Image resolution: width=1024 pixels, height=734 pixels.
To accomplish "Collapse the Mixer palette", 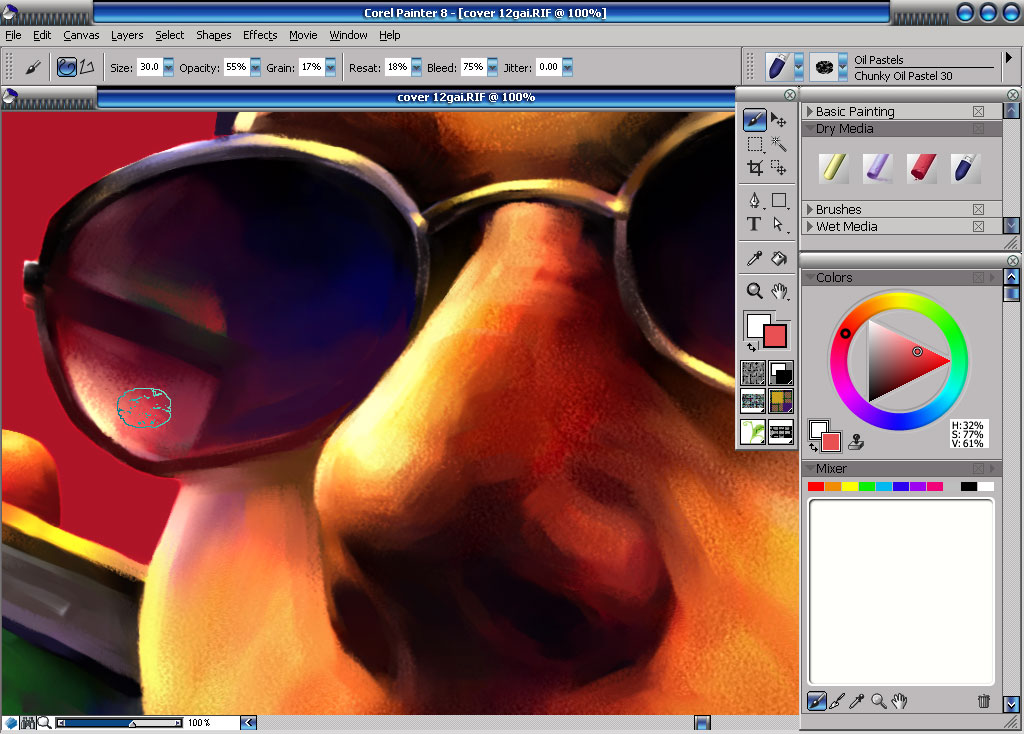I will [810, 468].
